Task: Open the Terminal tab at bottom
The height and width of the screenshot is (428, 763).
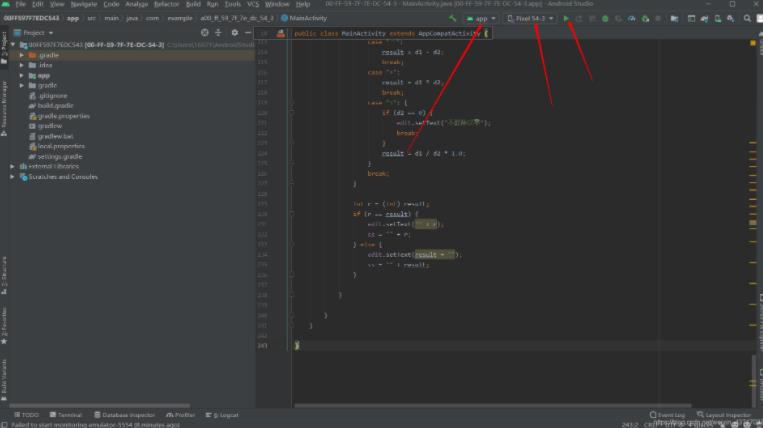Action: click(66, 414)
